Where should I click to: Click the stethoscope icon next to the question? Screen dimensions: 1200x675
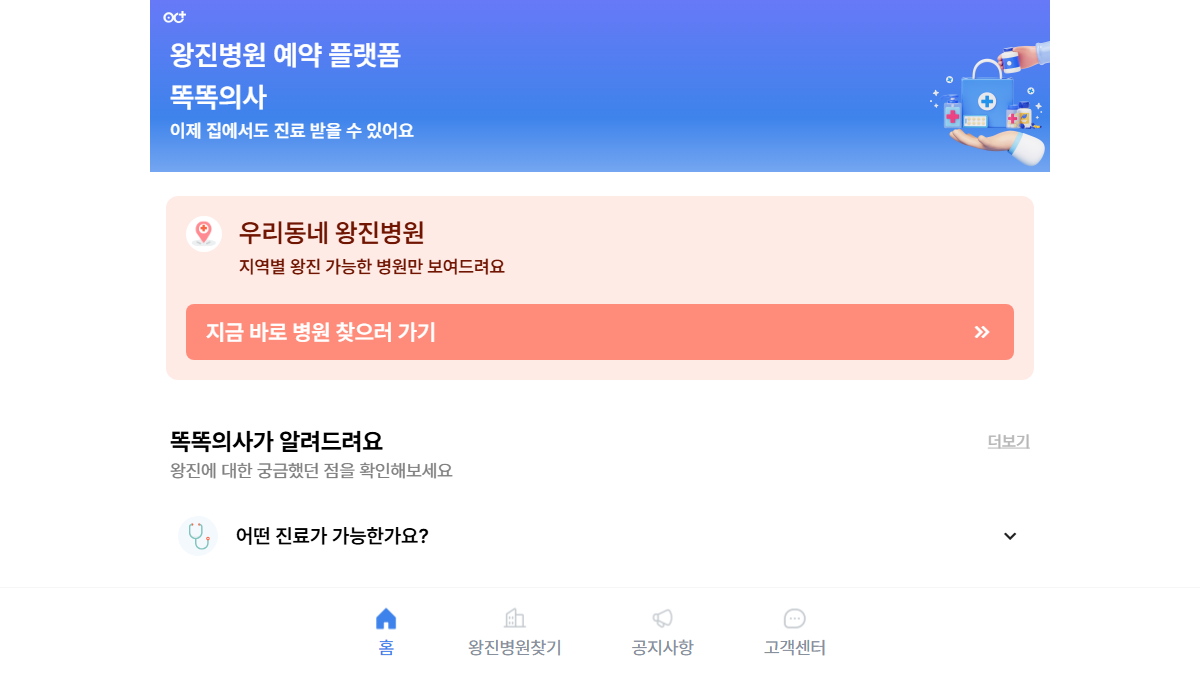(x=198, y=536)
